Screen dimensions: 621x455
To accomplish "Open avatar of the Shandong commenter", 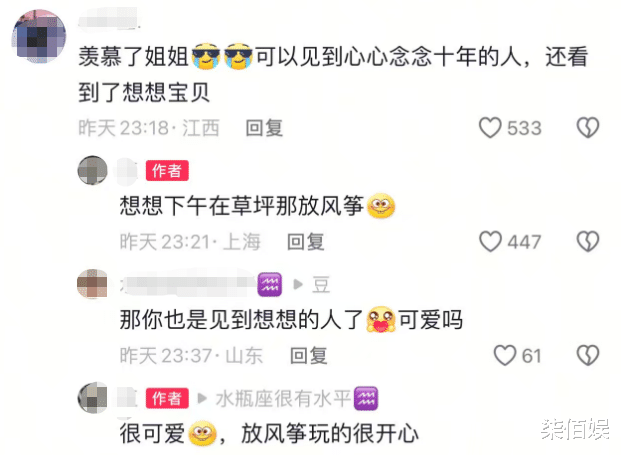I will coord(92,284).
